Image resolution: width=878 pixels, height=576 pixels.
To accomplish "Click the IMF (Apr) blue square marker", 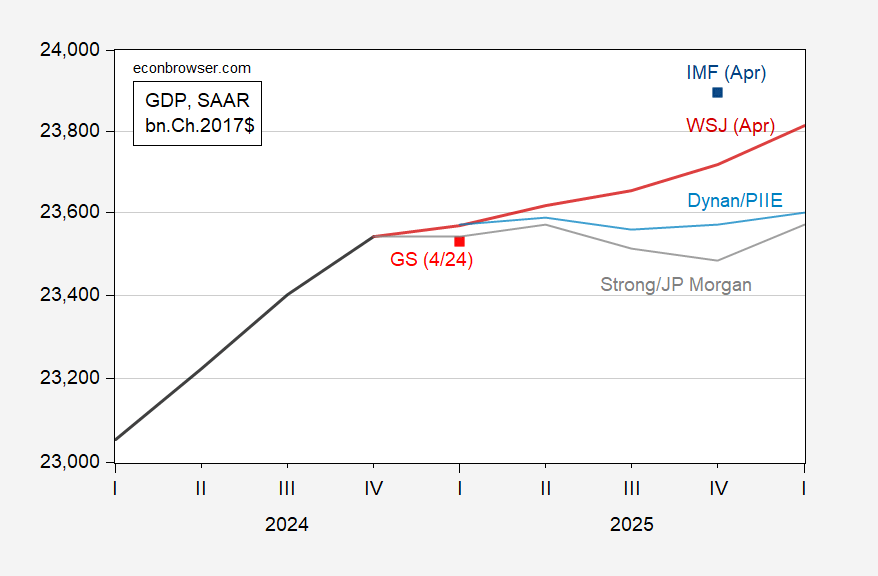I will pyautogui.click(x=717, y=92).
